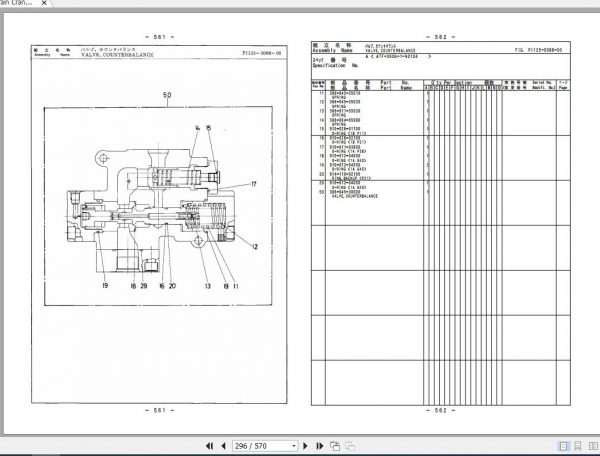Click the greyed-out next view icon
The width and height of the screenshot is (600, 456).
pyautogui.click(x=350, y=446)
